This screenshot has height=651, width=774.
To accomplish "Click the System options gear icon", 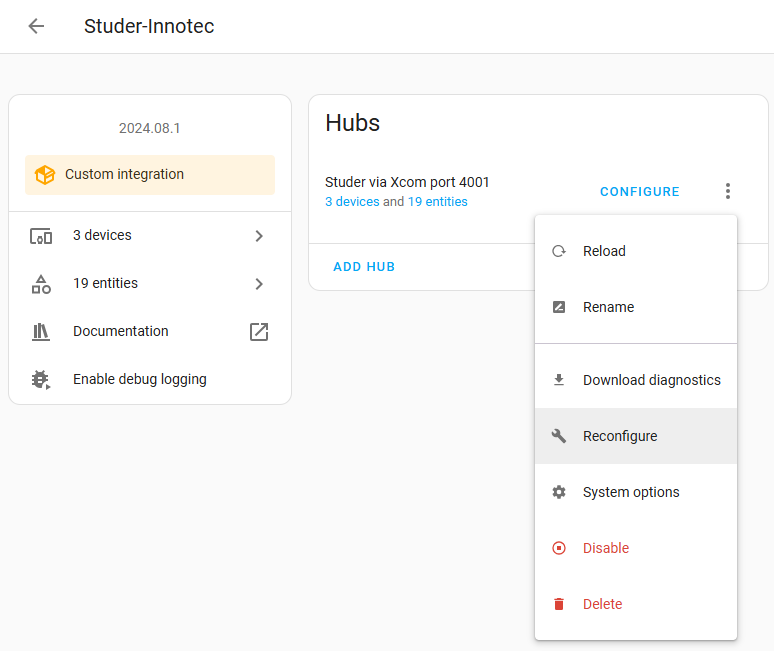I will coord(559,492).
